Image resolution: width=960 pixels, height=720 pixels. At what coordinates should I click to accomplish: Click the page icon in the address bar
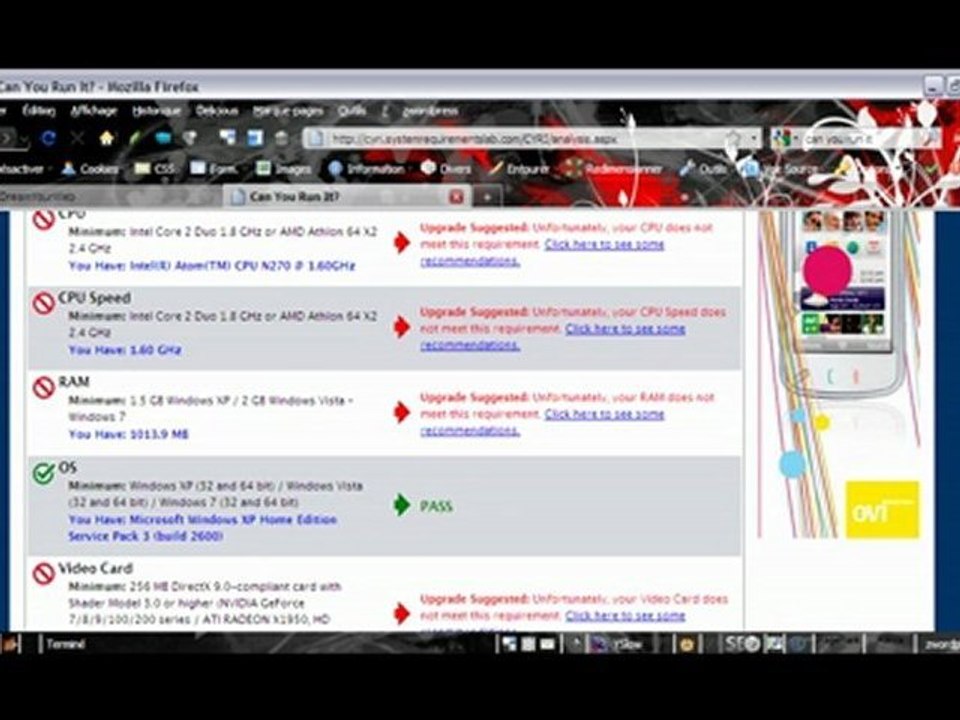316,139
